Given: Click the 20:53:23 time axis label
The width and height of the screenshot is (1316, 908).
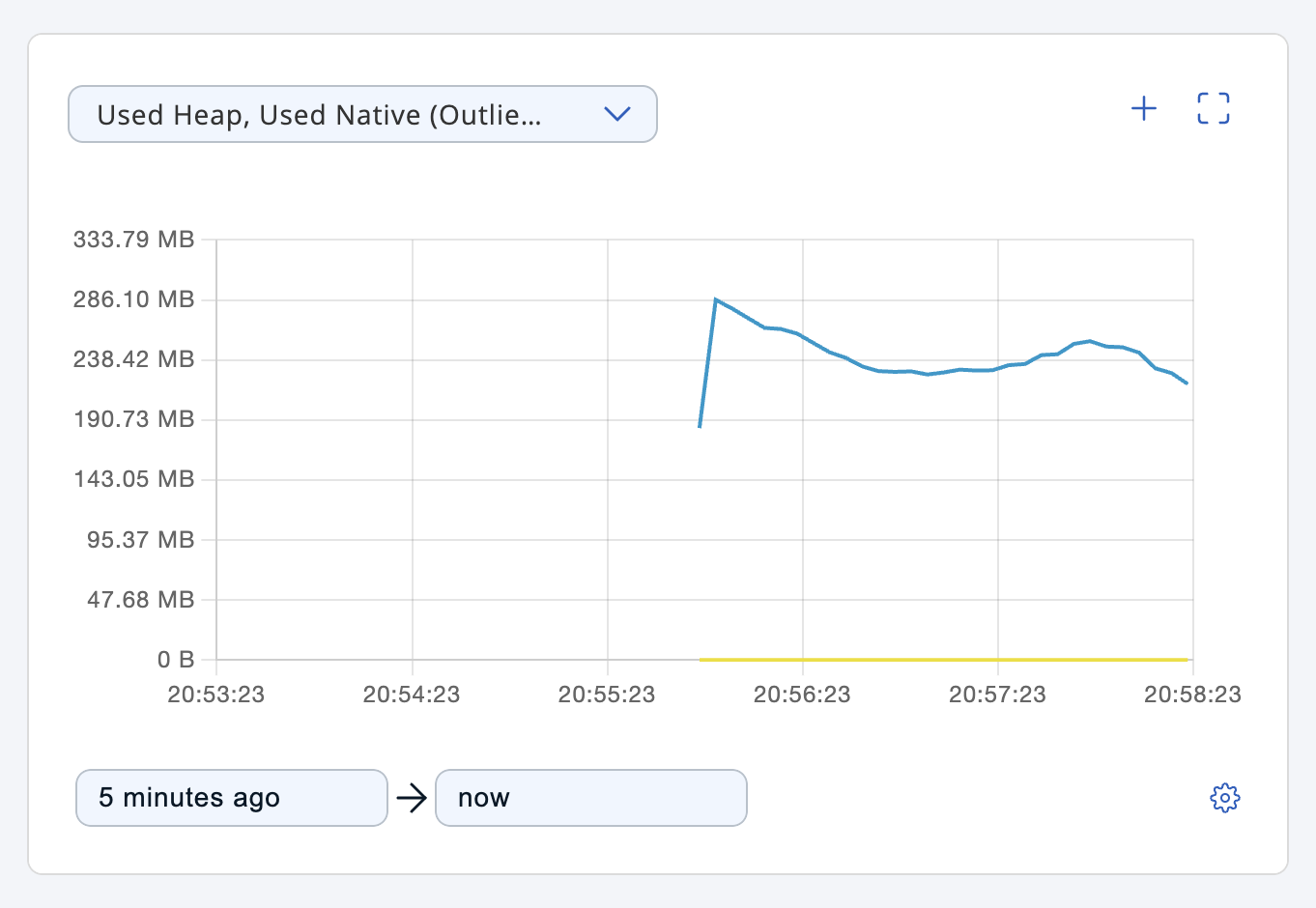Looking at the screenshot, I should click(x=216, y=695).
